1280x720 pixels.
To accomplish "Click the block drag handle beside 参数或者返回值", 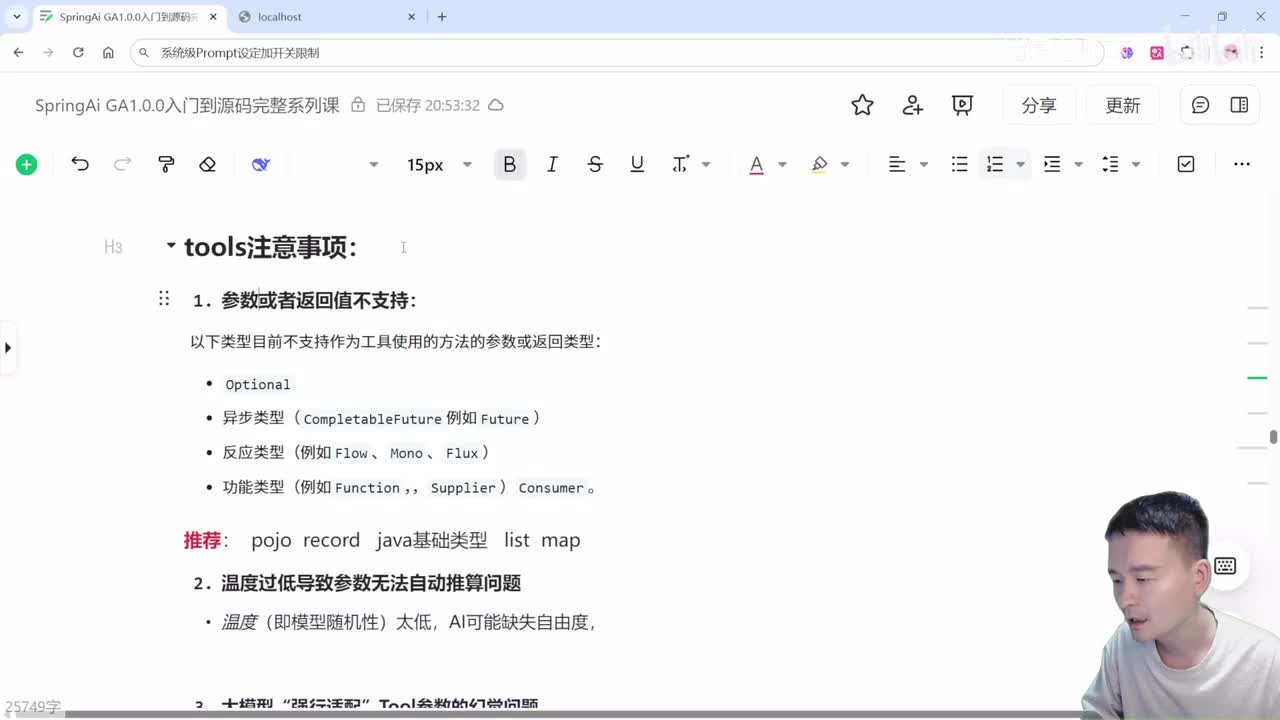I will point(164,299).
